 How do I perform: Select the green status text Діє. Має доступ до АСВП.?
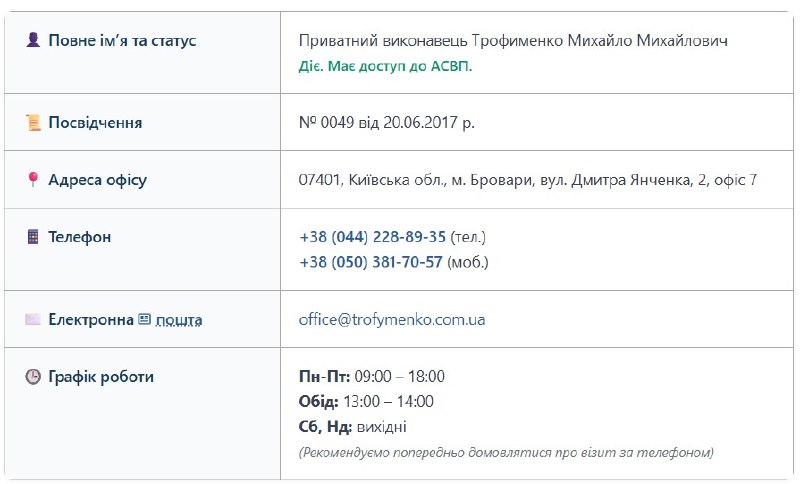click(385, 66)
